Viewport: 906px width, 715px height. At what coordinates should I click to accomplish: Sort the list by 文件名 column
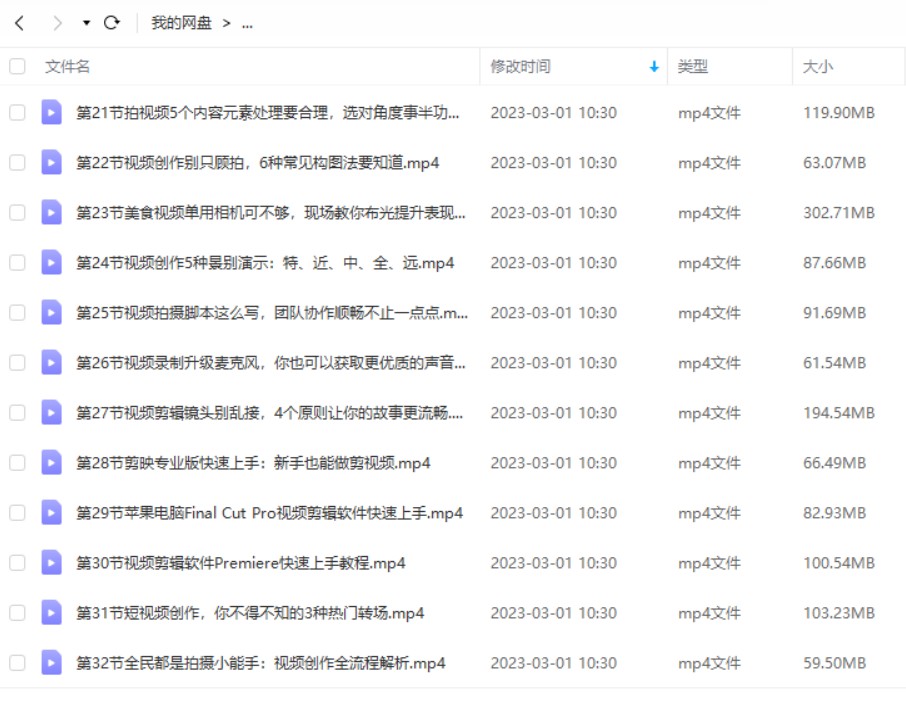tap(68, 66)
